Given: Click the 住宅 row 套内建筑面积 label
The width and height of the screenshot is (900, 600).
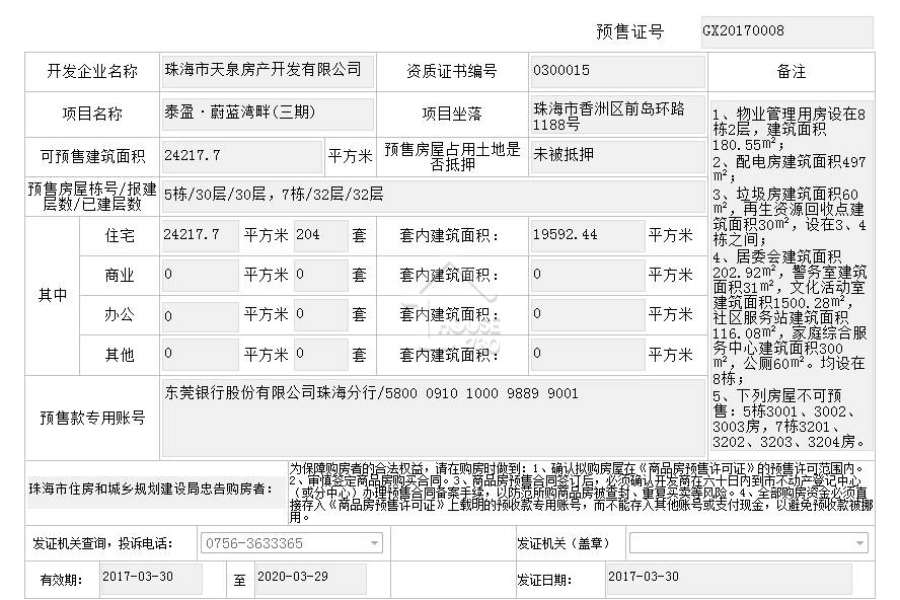Looking at the screenshot, I should [x=449, y=235].
